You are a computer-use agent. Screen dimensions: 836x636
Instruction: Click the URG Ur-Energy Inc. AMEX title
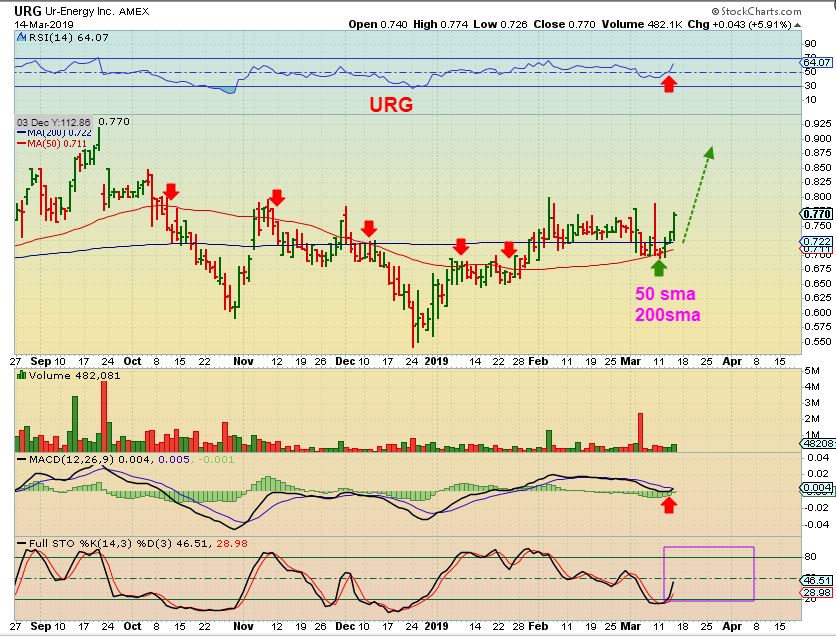click(82, 11)
